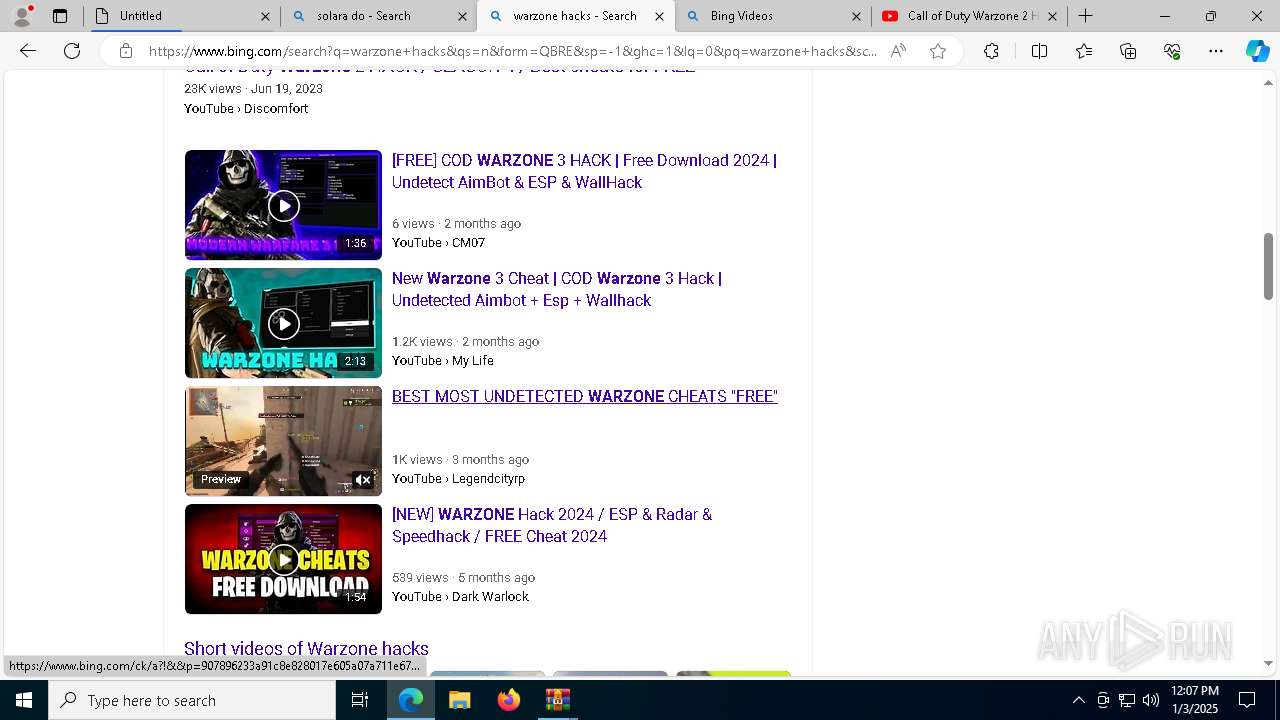Switch to Call of Duty Warzone YouTube tab

point(969,16)
